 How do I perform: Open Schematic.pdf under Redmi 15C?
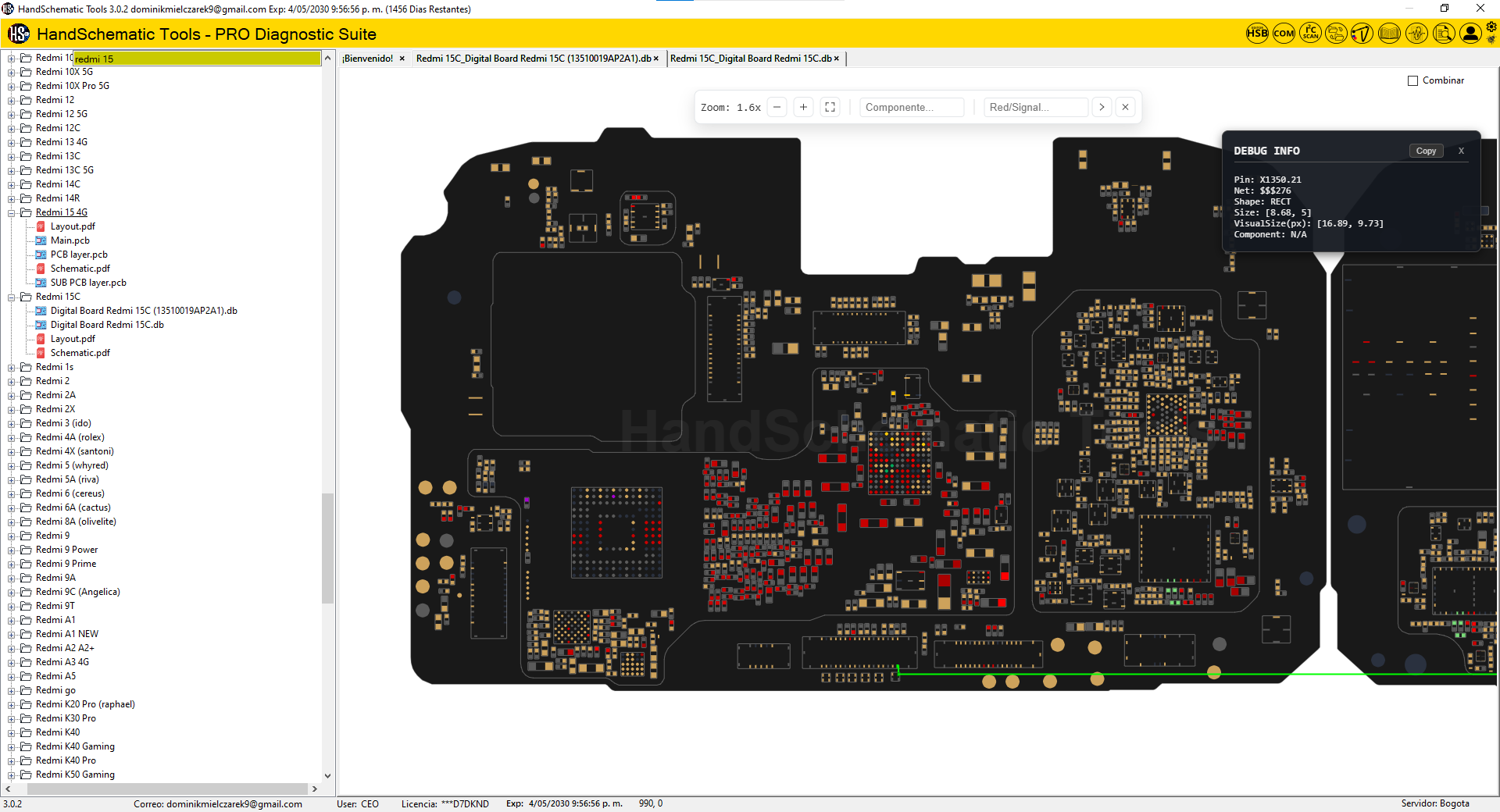80,353
